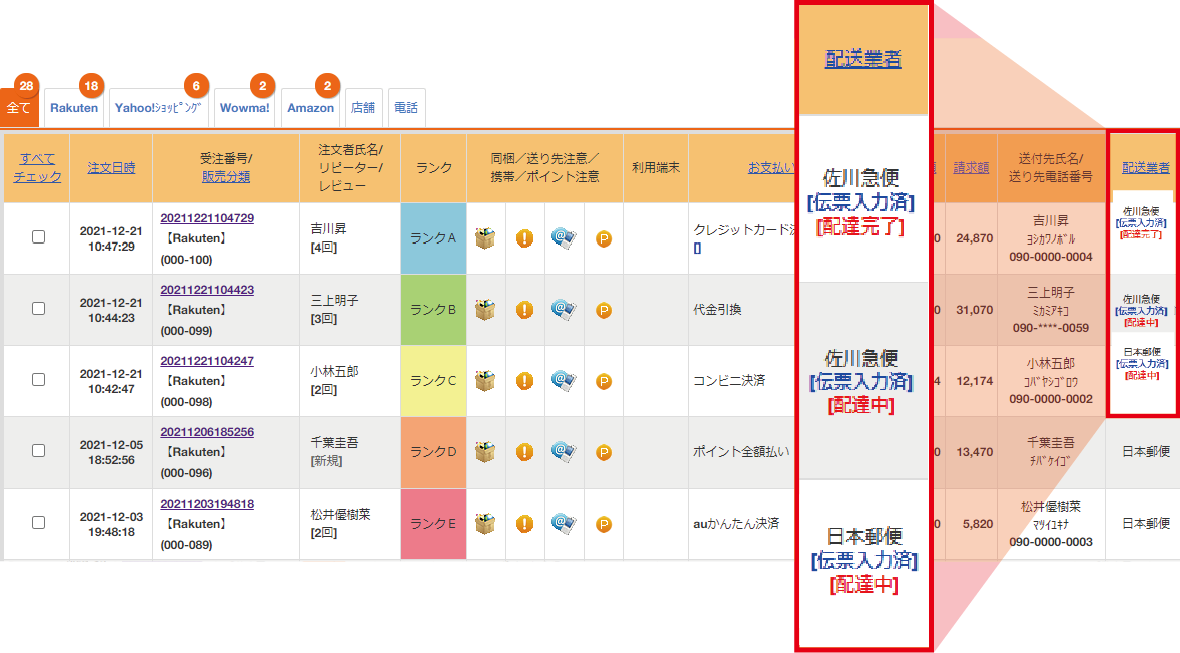Screen dimensions: 1180x653
Task: Sort by 注文日時 header link
Action: [111, 167]
